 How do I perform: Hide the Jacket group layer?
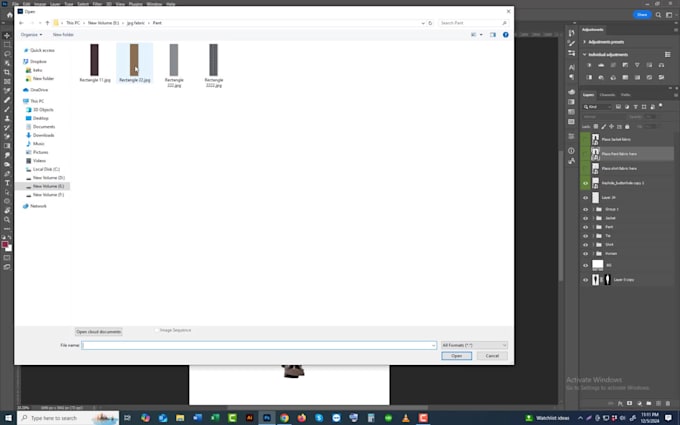[585, 218]
